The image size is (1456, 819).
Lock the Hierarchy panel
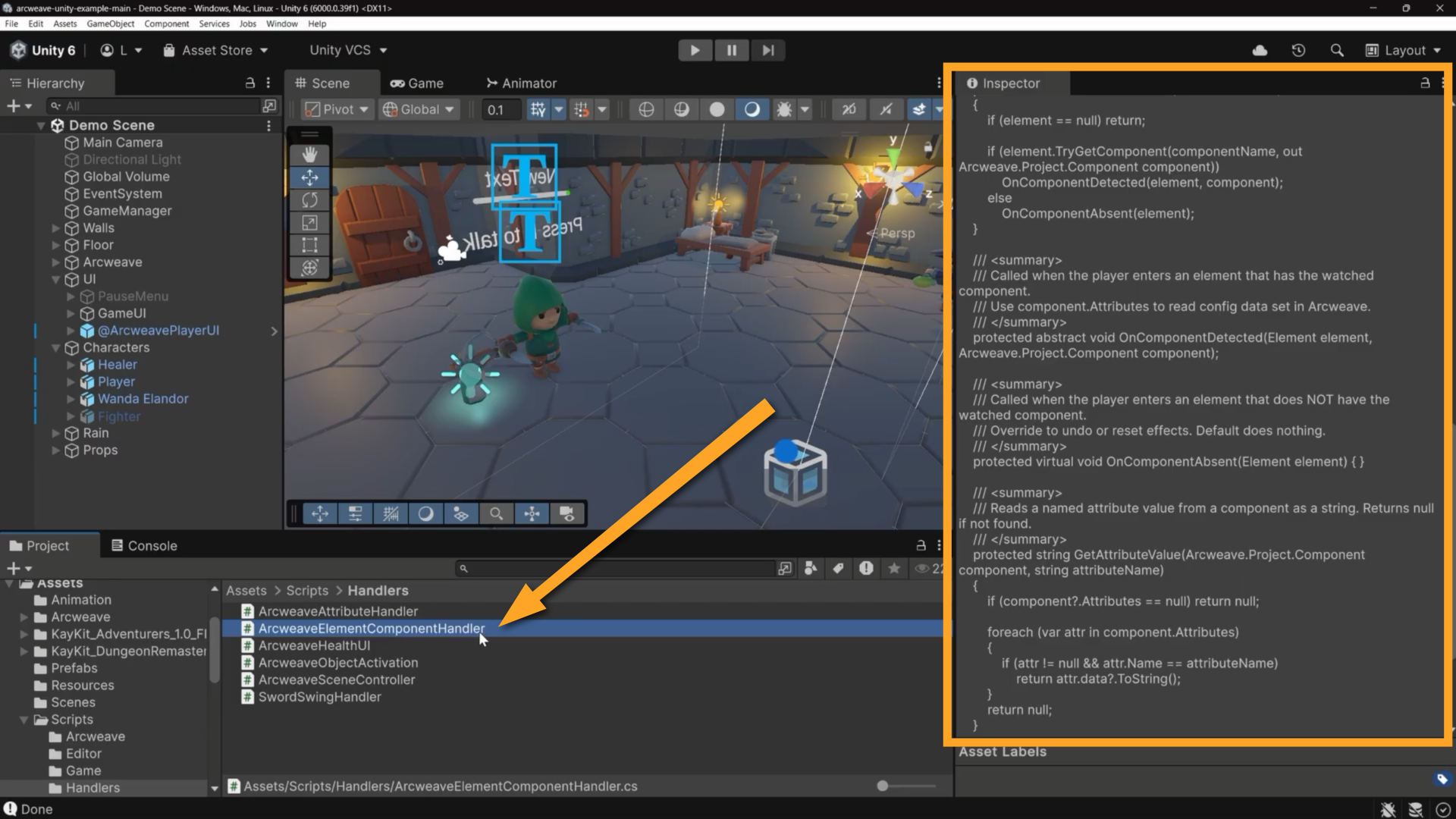click(x=250, y=83)
